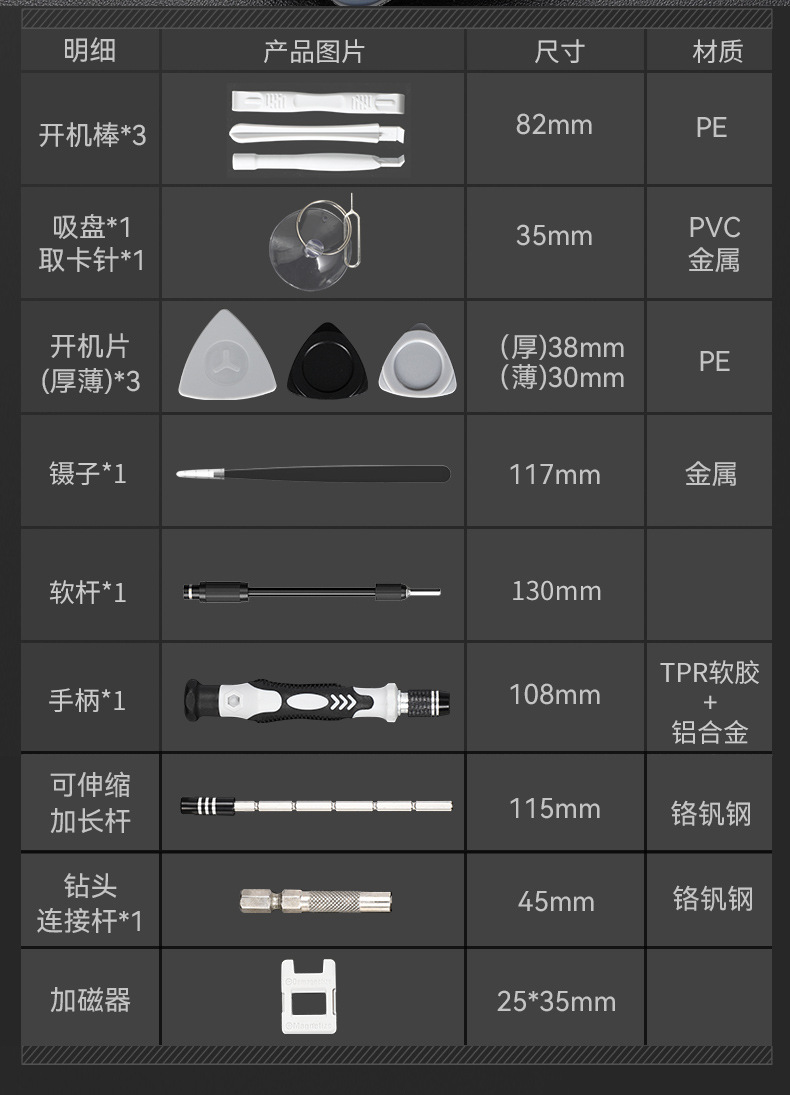Select the 25*35mm size cell
This screenshot has height=1095, width=790.
(x=555, y=997)
